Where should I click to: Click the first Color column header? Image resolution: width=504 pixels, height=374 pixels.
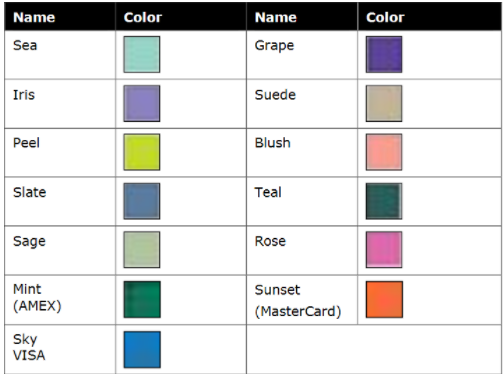pyautogui.click(x=143, y=17)
